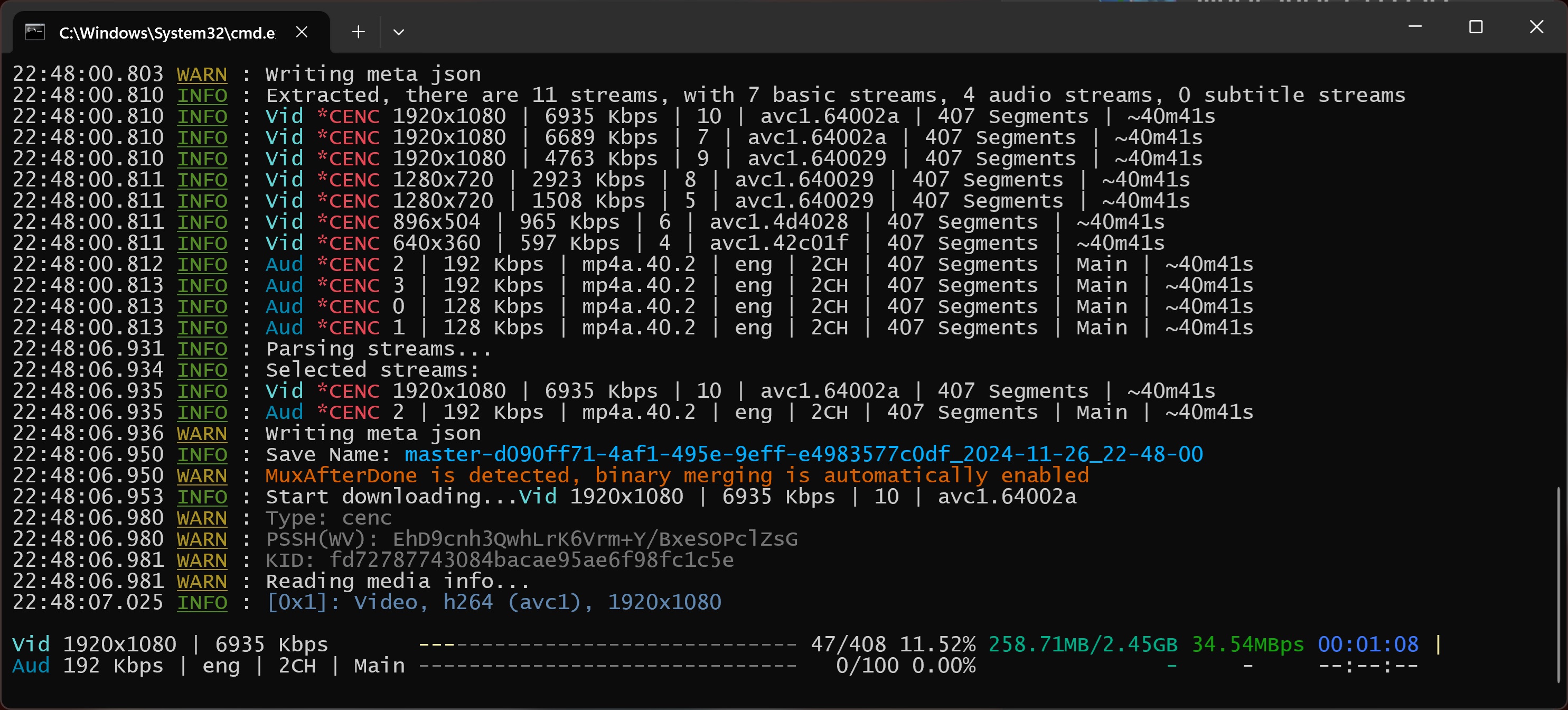Click the PSSH(WV) value text
The width and height of the screenshot is (1568, 710).
tap(595, 539)
